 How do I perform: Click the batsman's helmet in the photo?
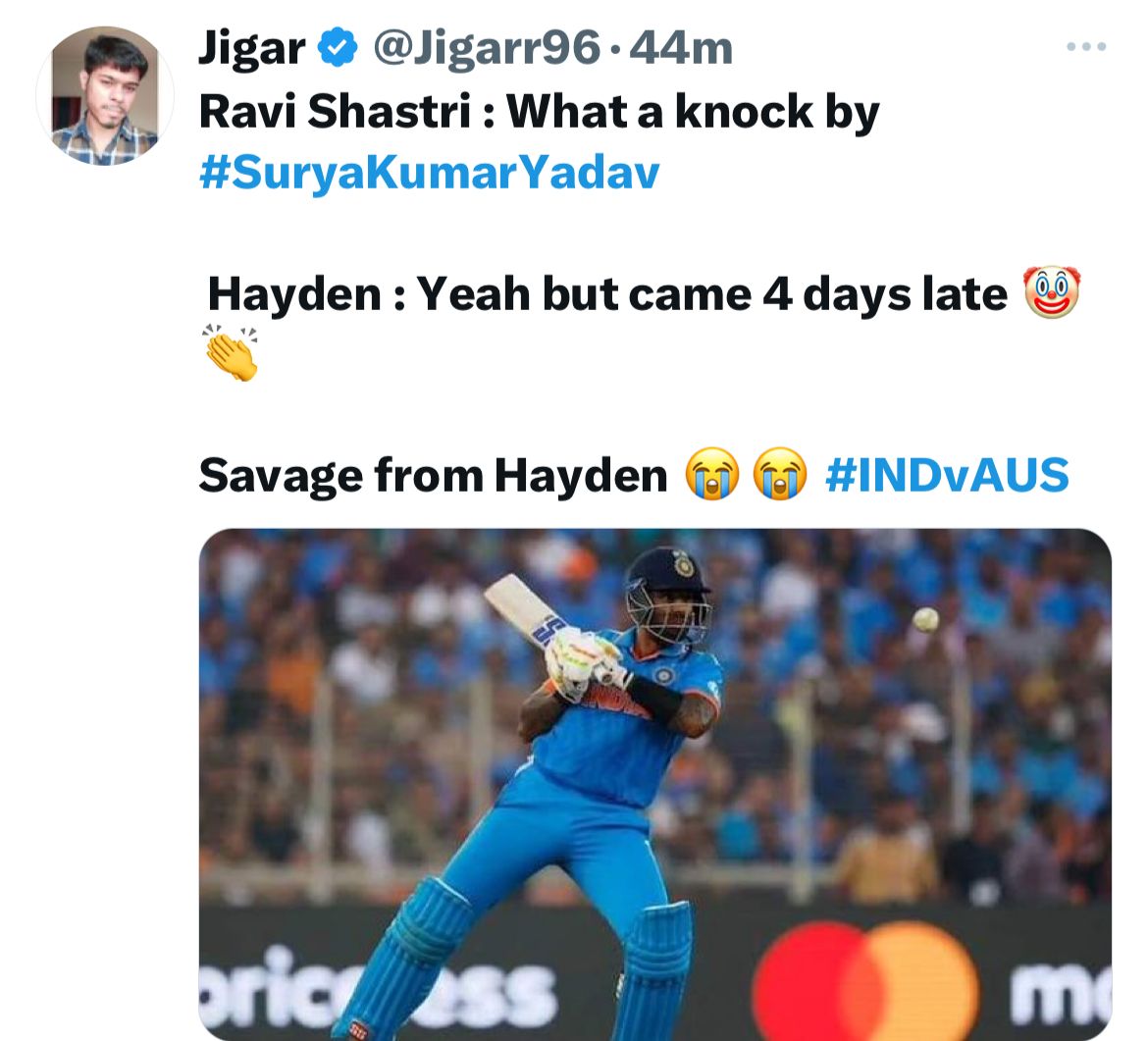pos(667,593)
